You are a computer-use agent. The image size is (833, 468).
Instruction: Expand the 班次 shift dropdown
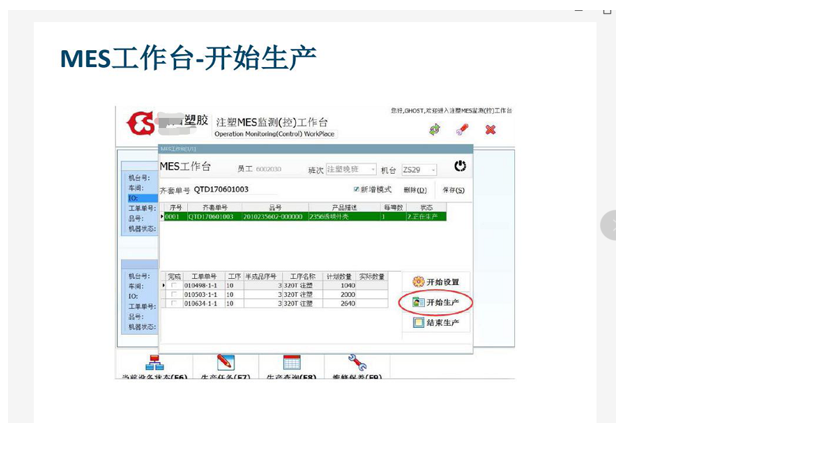pos(373,170)
